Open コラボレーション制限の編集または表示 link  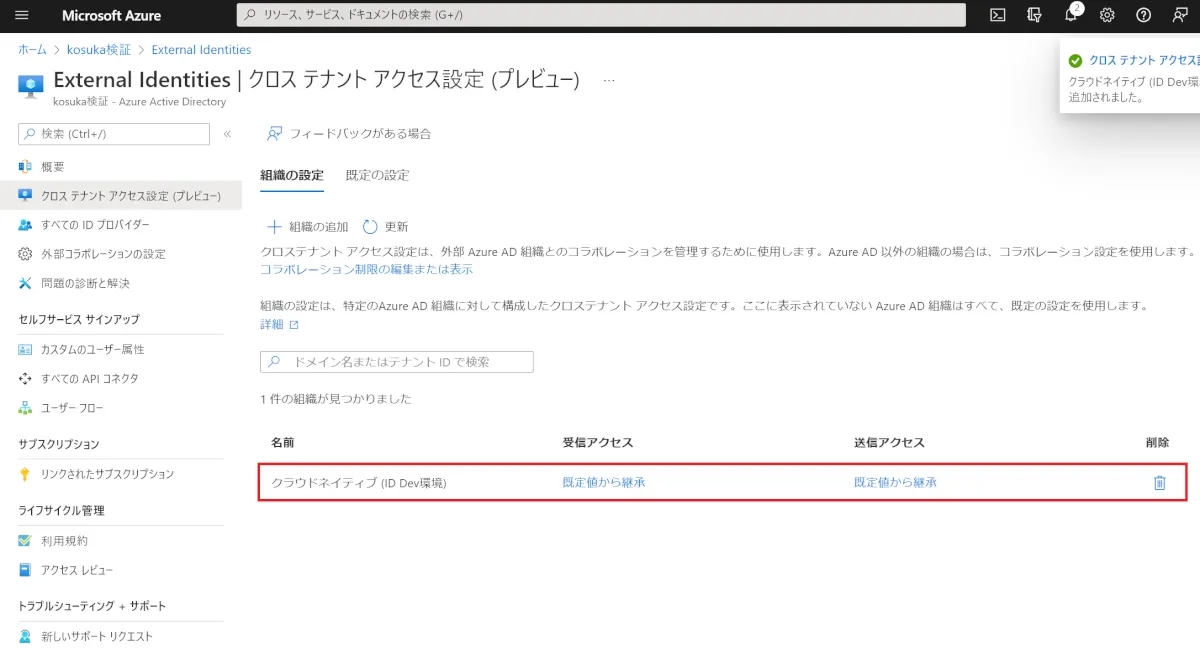[366, 269]
